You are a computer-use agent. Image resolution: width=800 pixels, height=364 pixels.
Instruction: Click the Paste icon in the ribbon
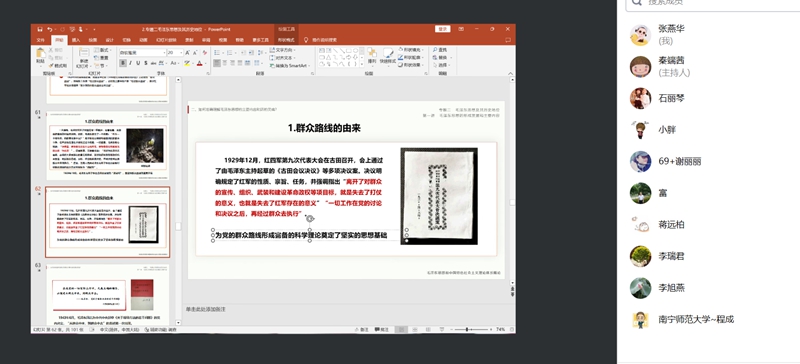point(40,54)
